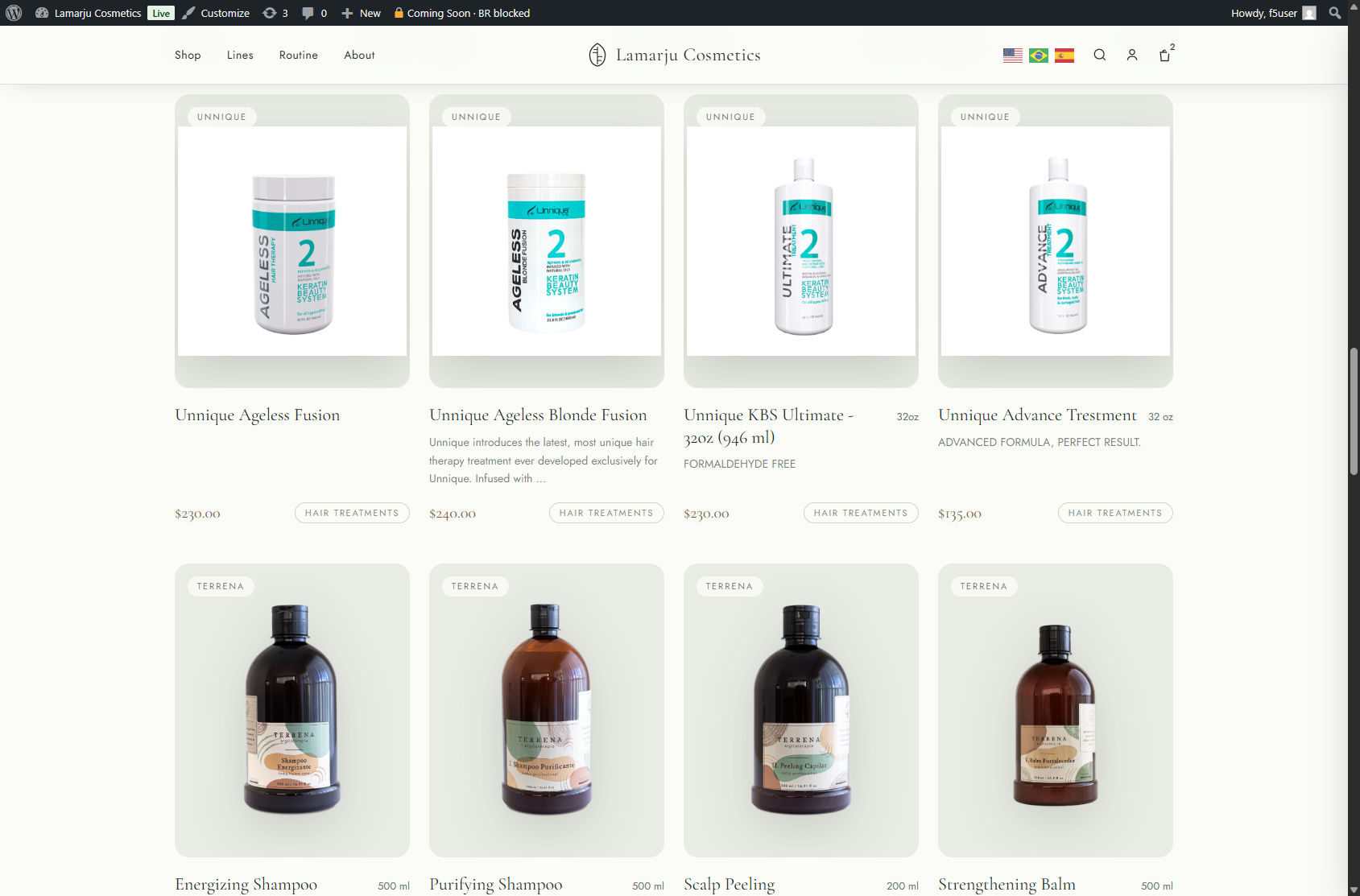Click Unnique badge on KBS Ultimate card
1360x896 pixels.
(x=730, y=117)
